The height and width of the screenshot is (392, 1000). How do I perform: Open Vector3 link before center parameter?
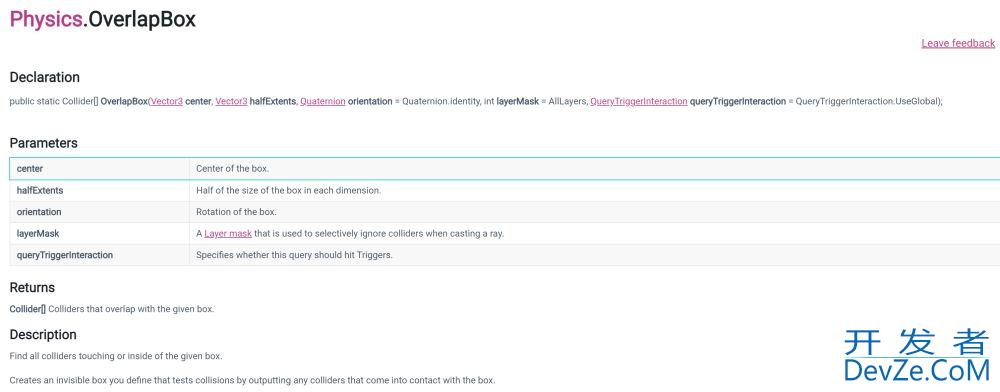point(166,101)
